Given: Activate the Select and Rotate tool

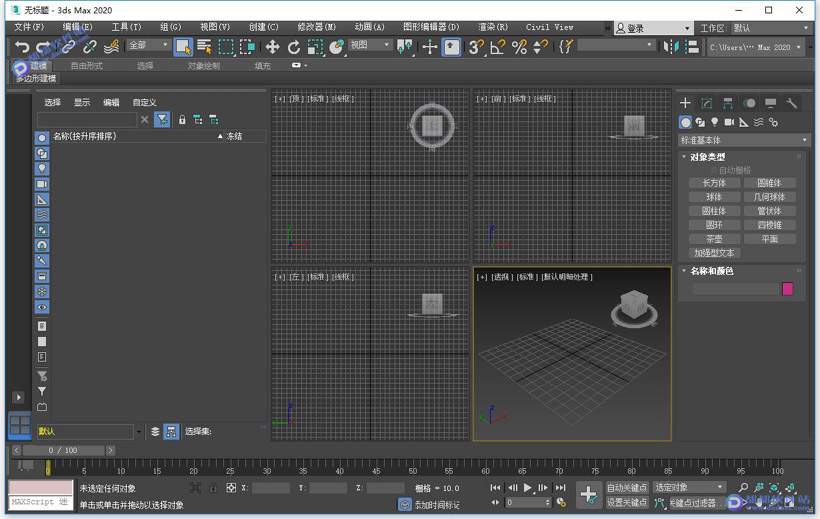Looking at the screenshot, I should (x=294, y=47).
